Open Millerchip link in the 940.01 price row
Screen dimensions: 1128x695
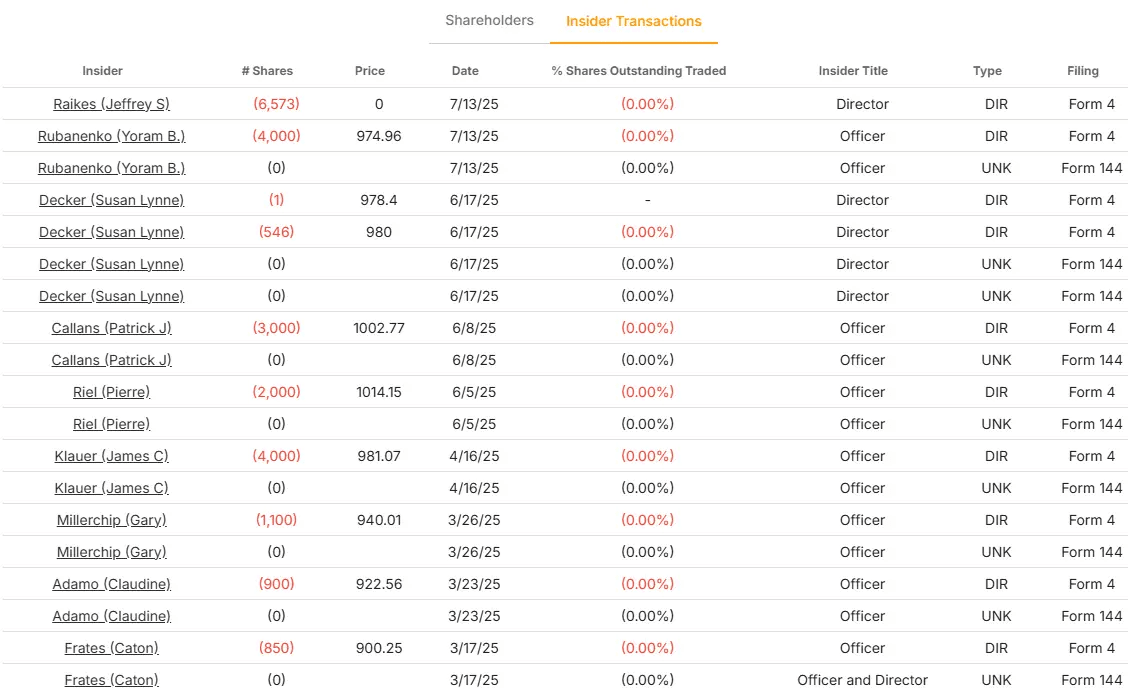click(x=111, y=520)
